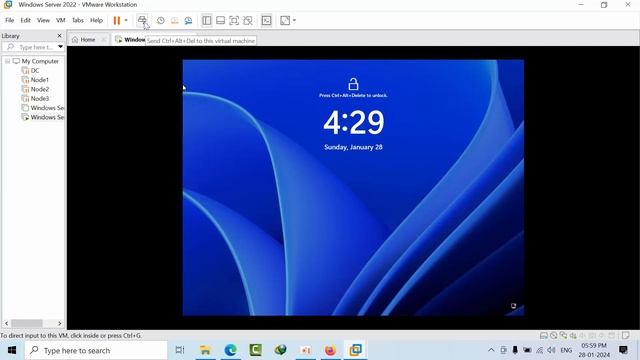Click the ENG language indicator
This screenshot has width=640, height=360.
(x=566, y=350)
